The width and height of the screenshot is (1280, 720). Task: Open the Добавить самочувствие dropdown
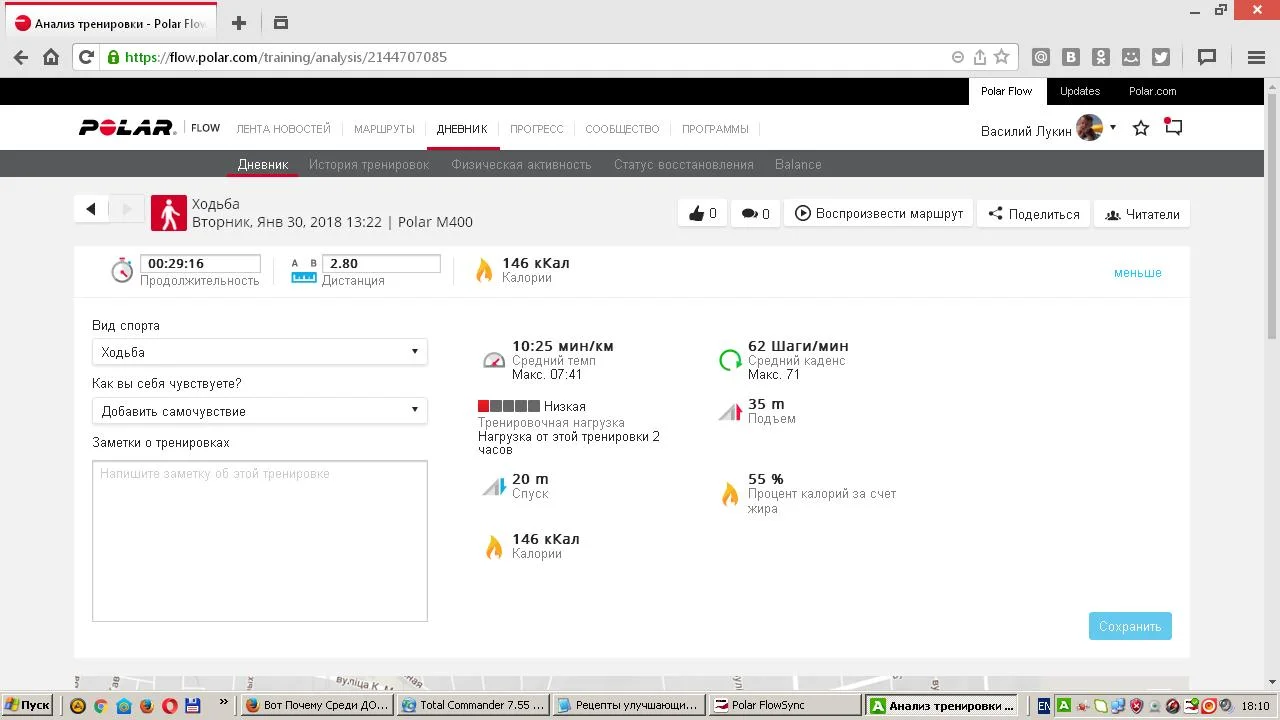coord(259,411)
